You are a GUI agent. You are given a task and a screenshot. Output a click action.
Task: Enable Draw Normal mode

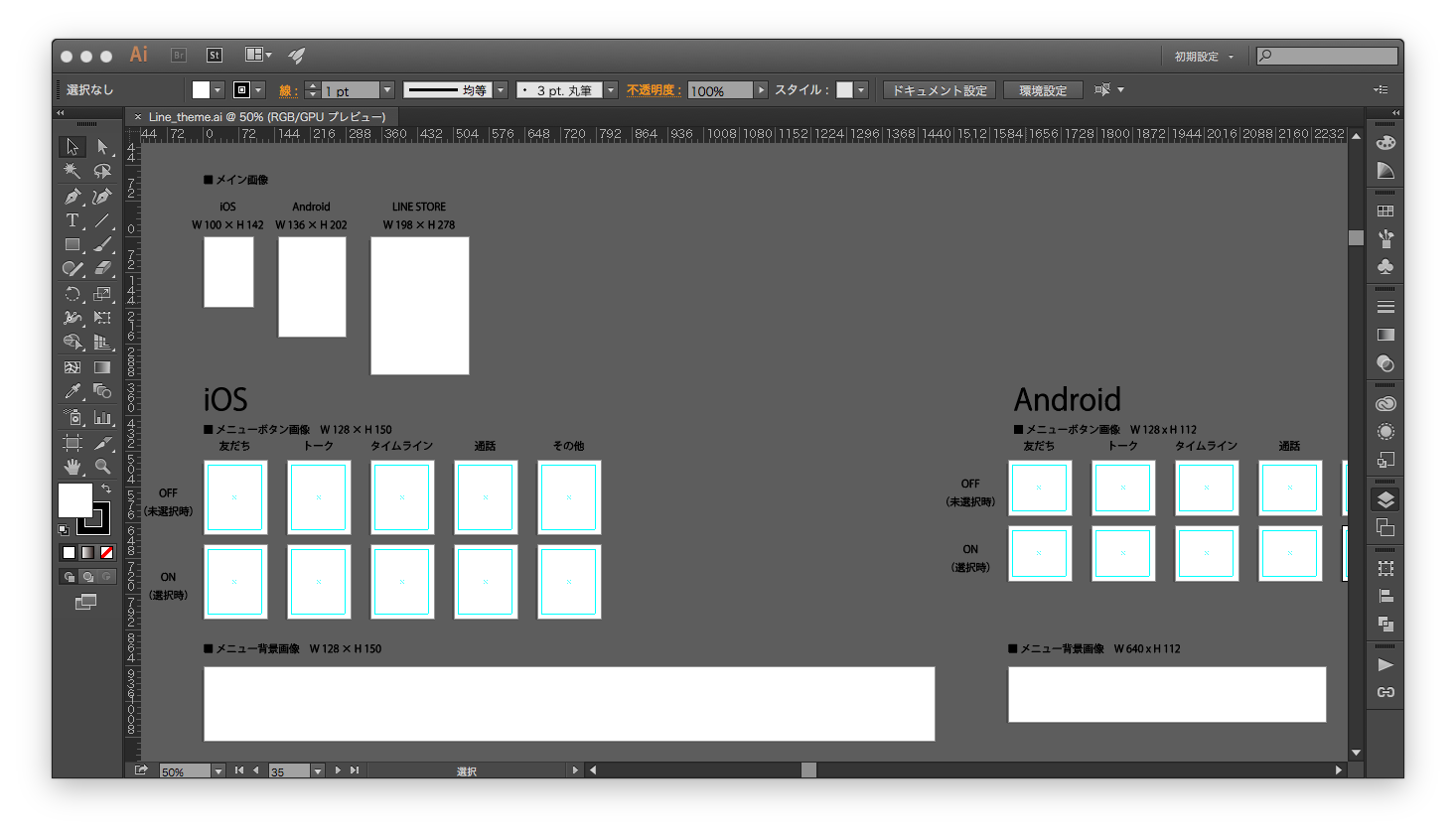70,577
